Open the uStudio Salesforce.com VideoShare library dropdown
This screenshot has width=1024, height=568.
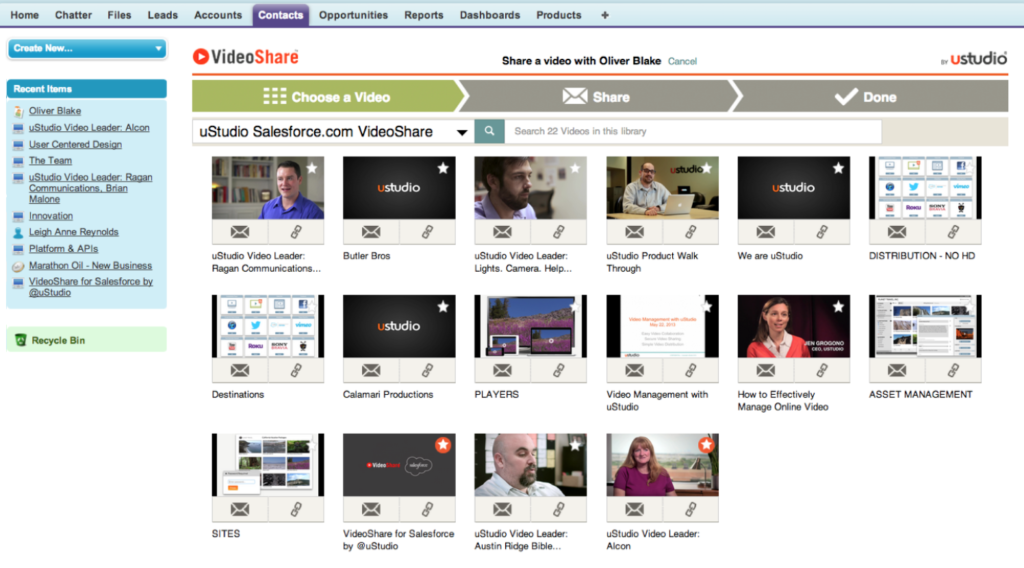pos(333,131)
